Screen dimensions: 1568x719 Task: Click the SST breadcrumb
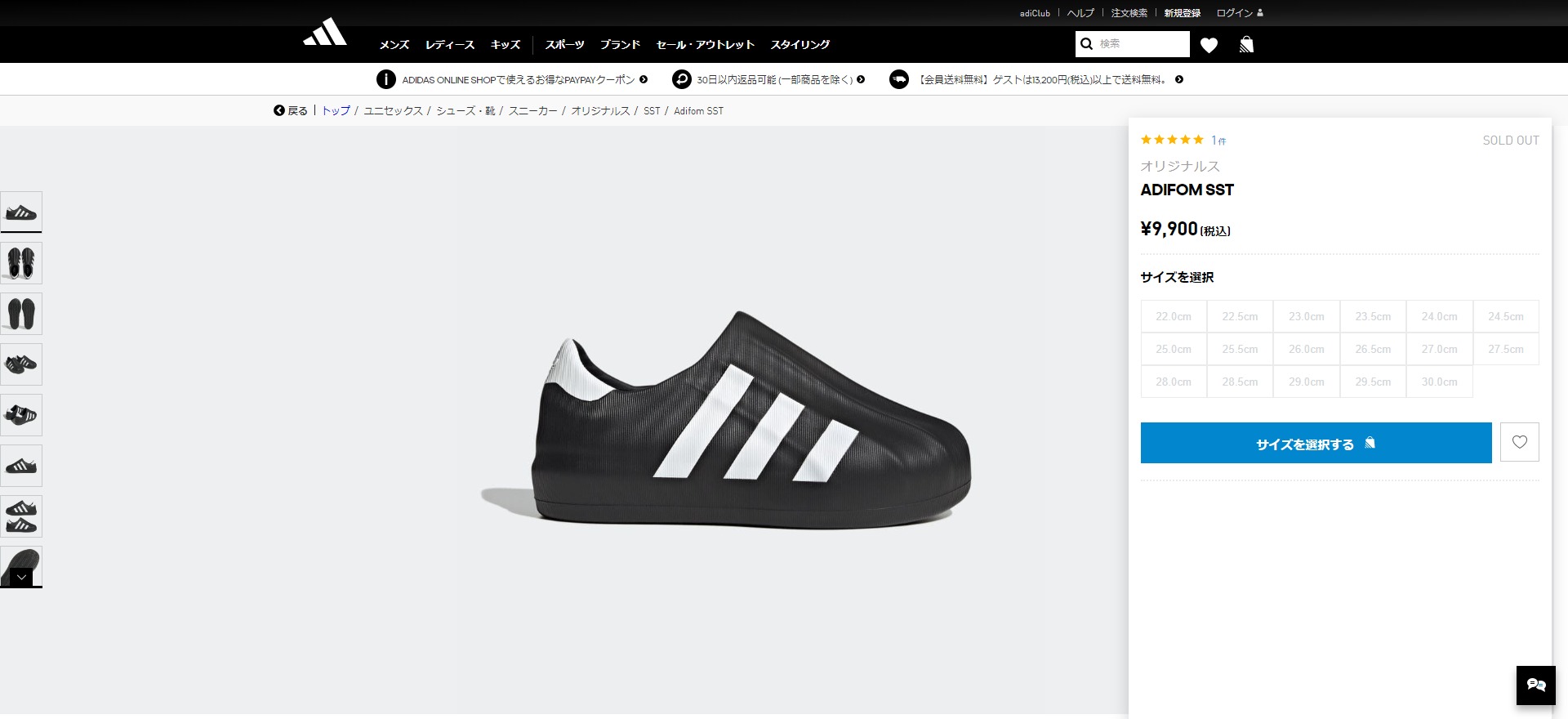coord(652,111)
